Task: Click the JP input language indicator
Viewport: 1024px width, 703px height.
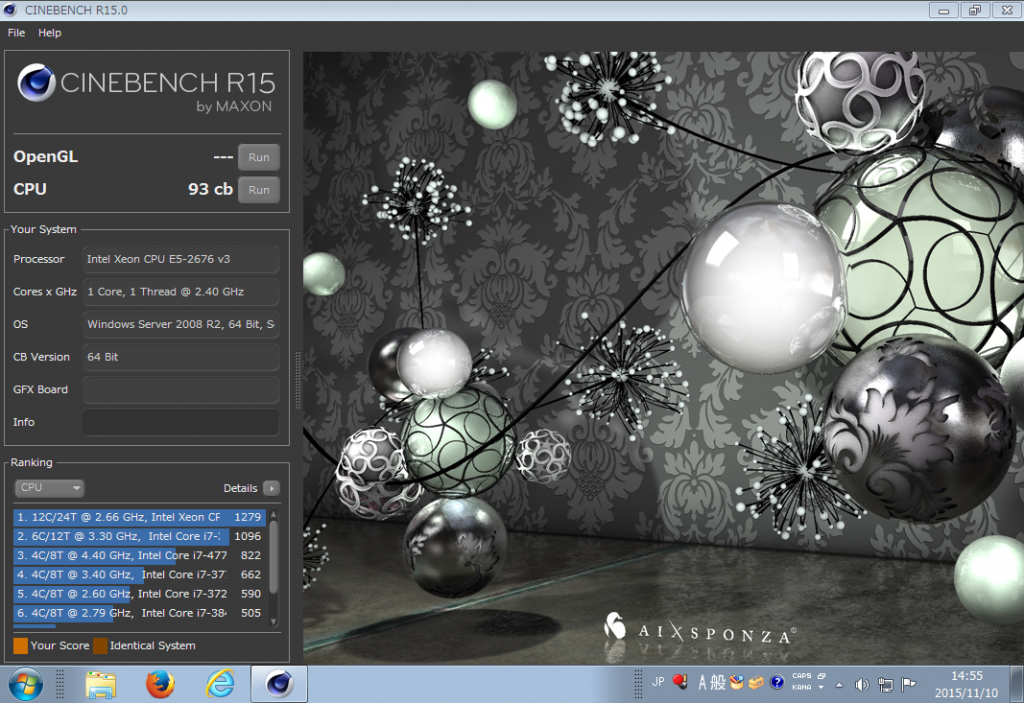Action: click(658, 682)
